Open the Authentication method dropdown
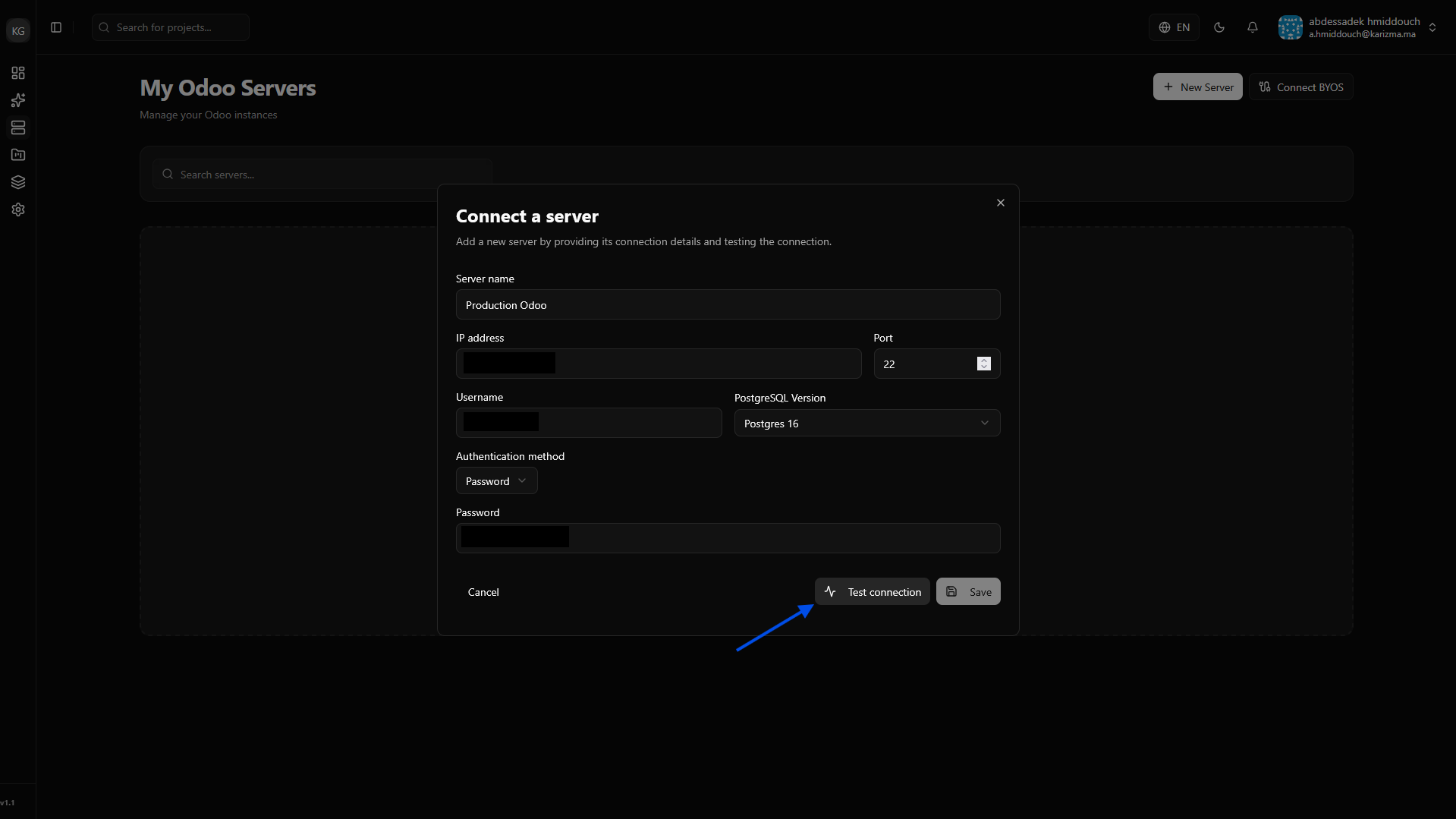This screenshot has height=819, width=1456. pyautogui.click(x=497, y=480)
